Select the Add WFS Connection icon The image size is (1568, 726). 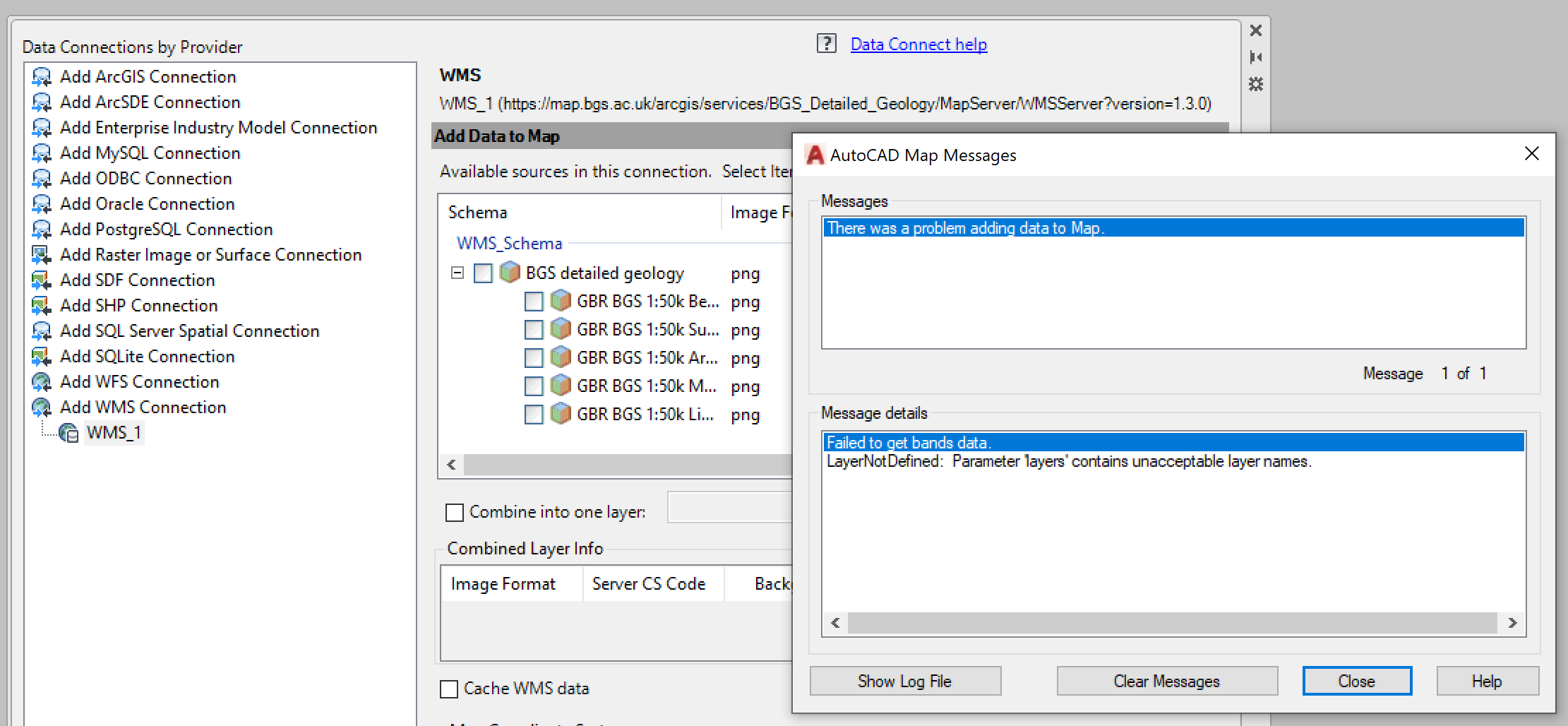(x=41, y=381)
